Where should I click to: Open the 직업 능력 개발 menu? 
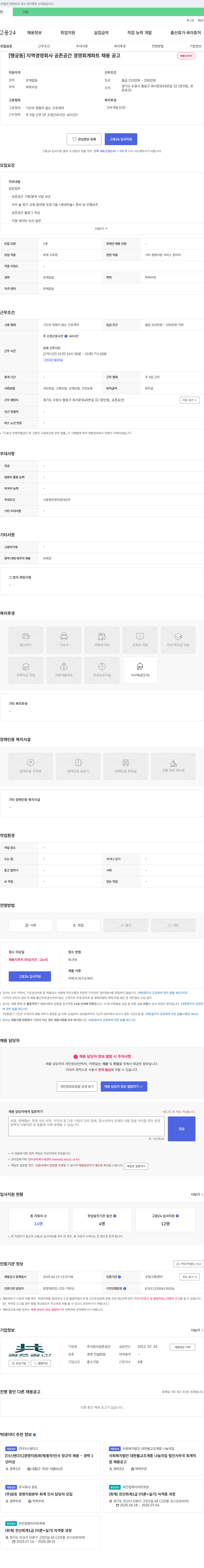(x=139, y=33)
